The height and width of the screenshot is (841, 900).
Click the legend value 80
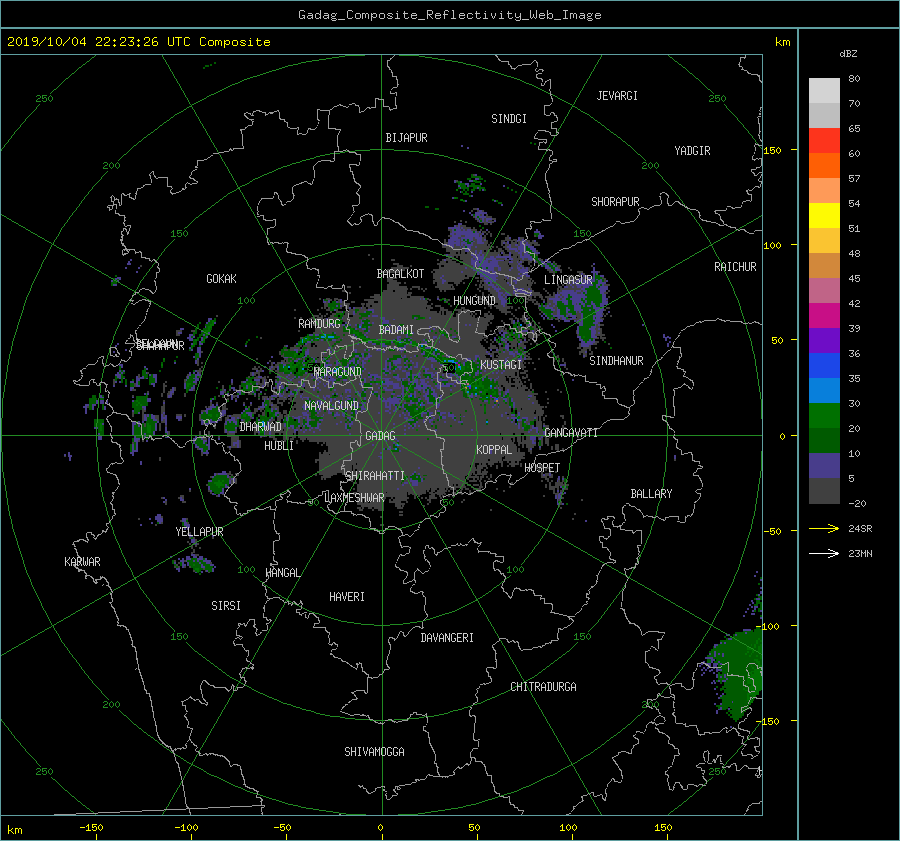[x=854, y=79]
